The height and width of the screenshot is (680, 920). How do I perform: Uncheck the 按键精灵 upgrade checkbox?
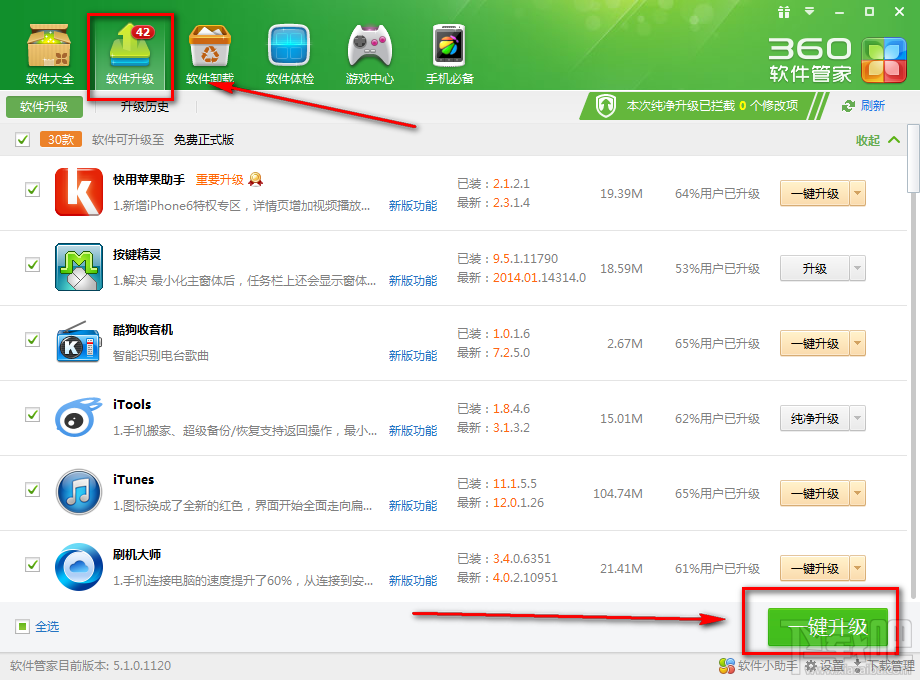pyautogui.click(x=31, y=266)
